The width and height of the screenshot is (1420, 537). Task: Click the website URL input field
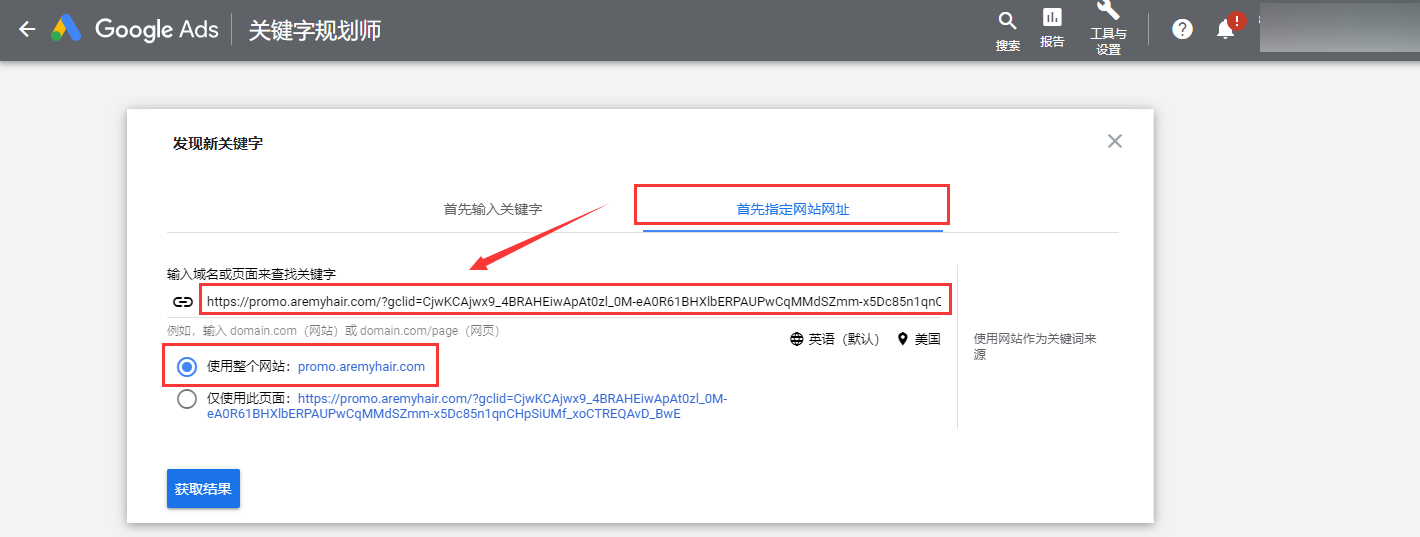574,301
